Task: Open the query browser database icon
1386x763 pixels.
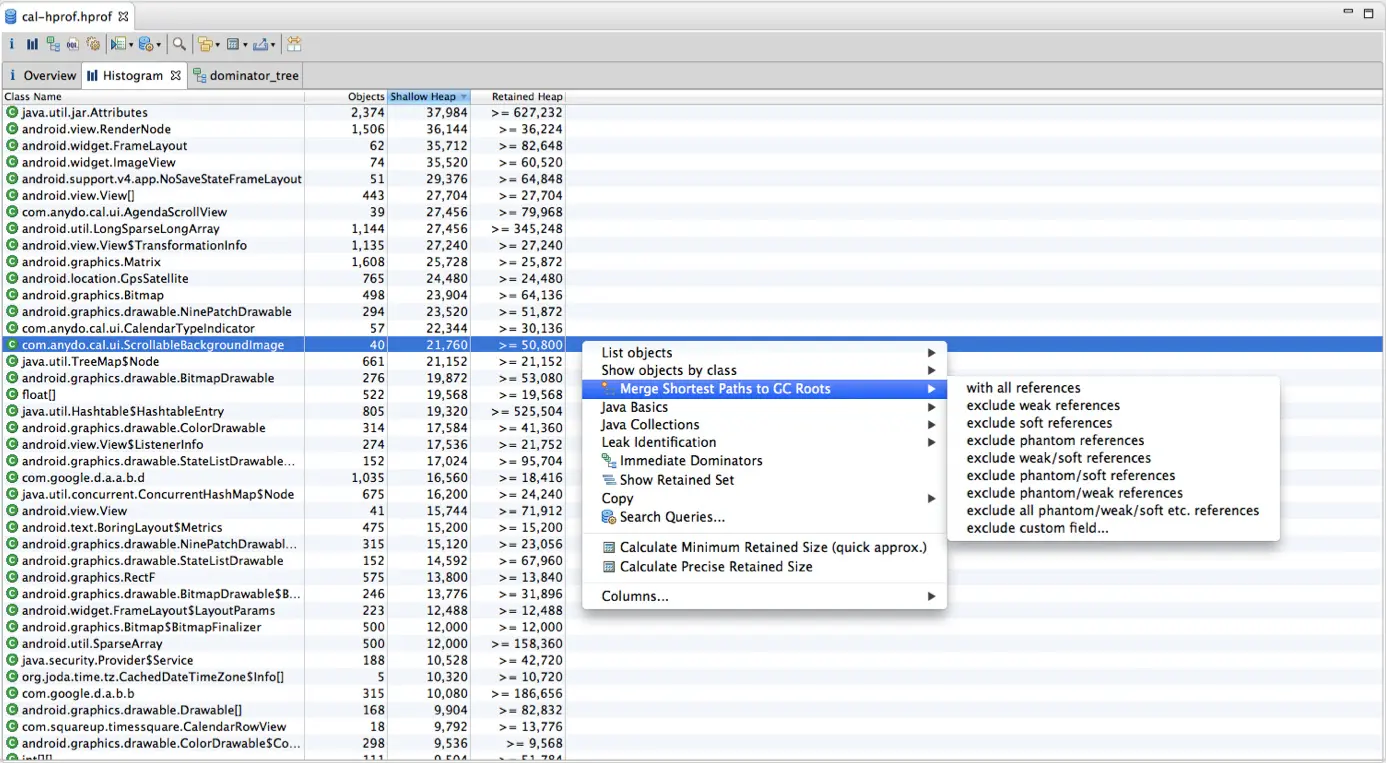Action: pyautogui.click(x=146, y=44)
